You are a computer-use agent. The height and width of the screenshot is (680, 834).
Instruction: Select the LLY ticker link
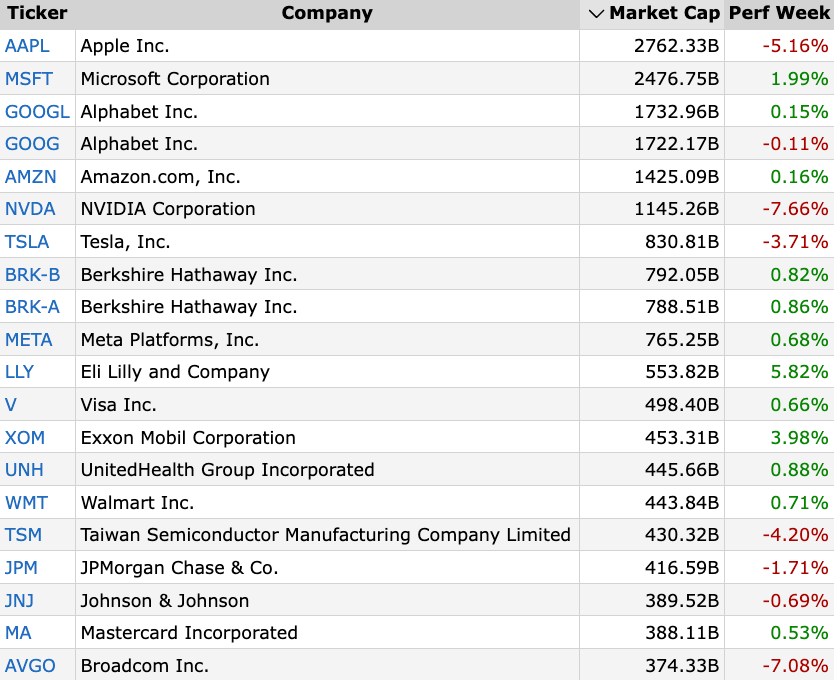click(x=19, y=372)
